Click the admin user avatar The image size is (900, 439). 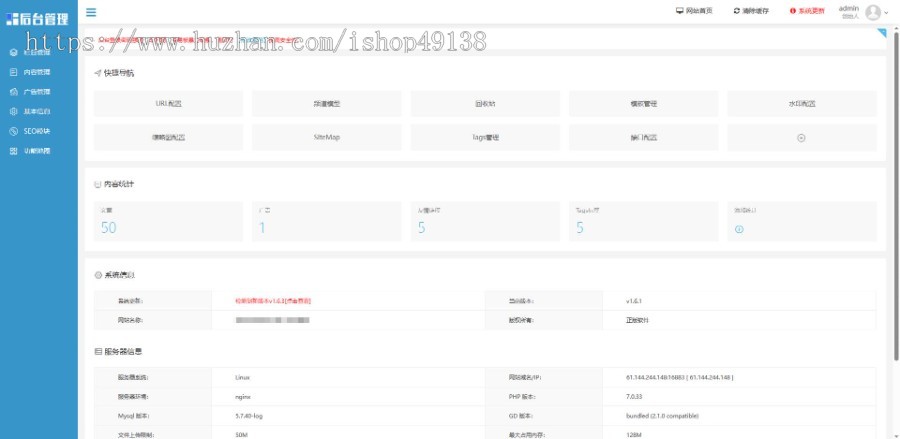(873, 12)
